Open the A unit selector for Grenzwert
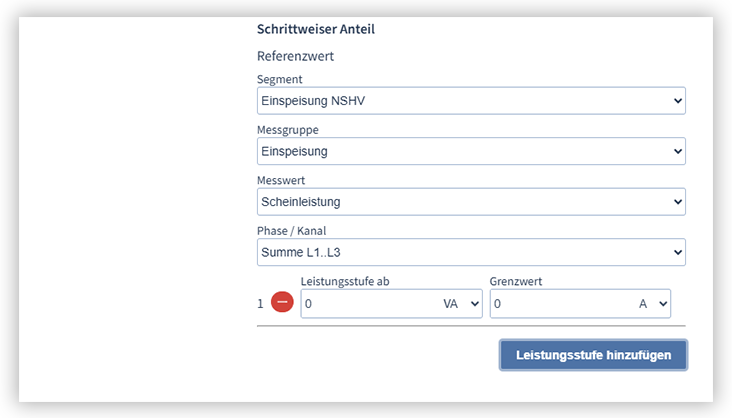 (x=653, y=304)
